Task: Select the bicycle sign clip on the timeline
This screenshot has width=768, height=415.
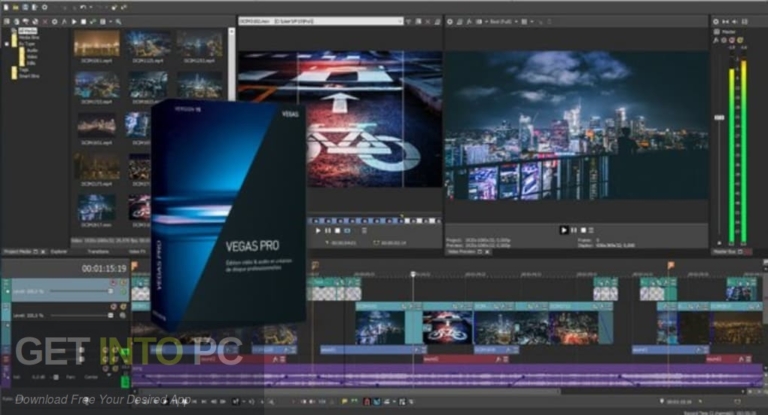Action: [448, 326]
